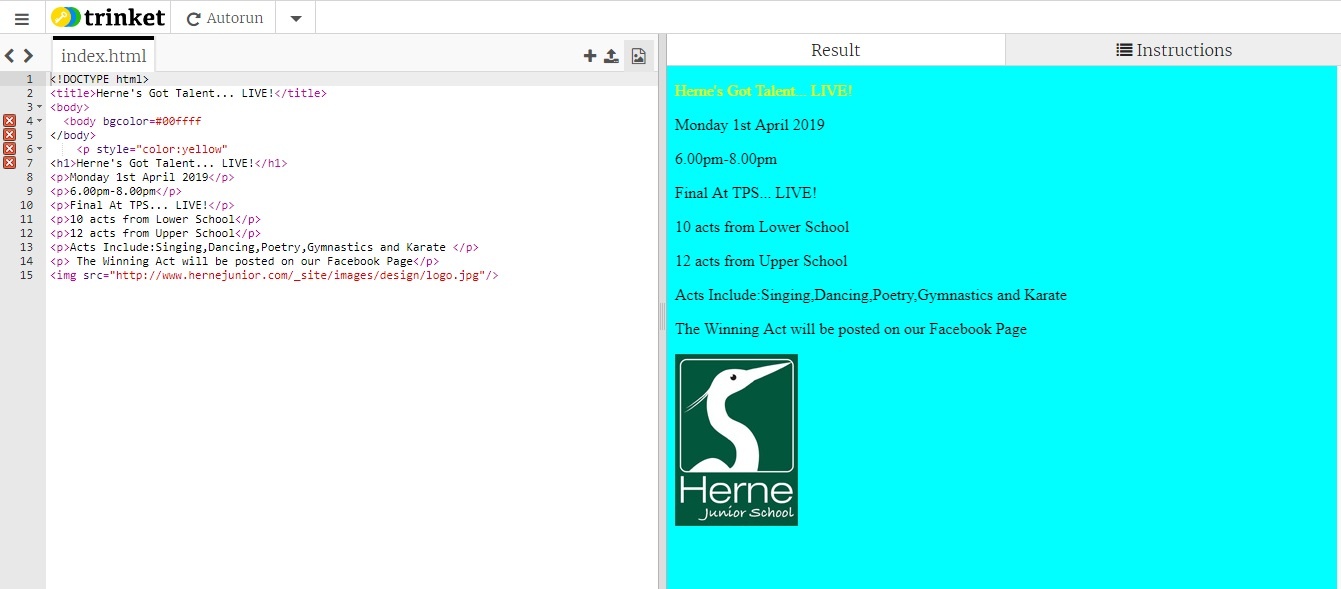1341x589 pixels.
Task: Click the error marker on line 5
Action: coord(10,134)
